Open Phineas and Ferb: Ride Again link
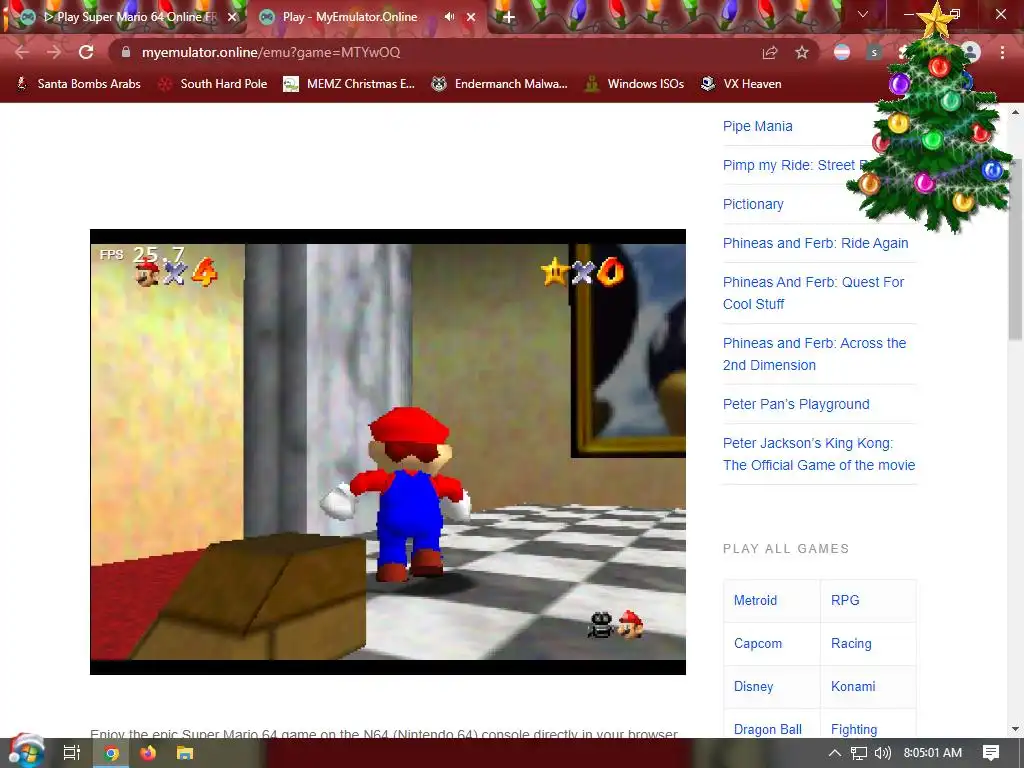Viewport: 1024px width, 768px height. 816,243
